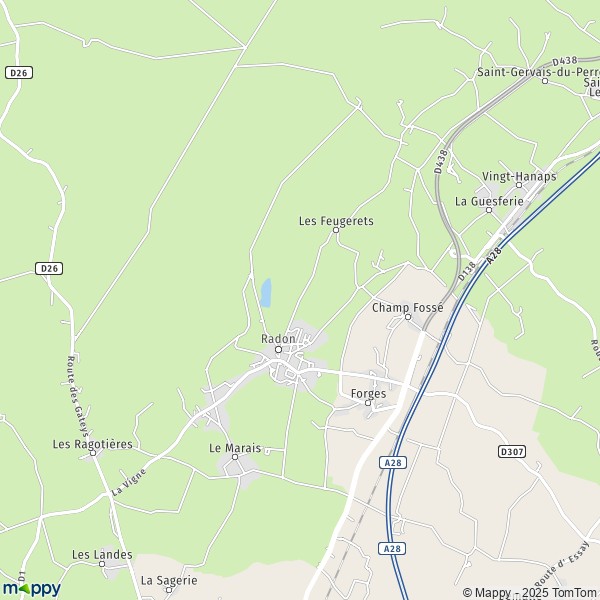Screen dimensions: 600x600
Task: Click the La Vigne road label
Action: click(129, 482)
